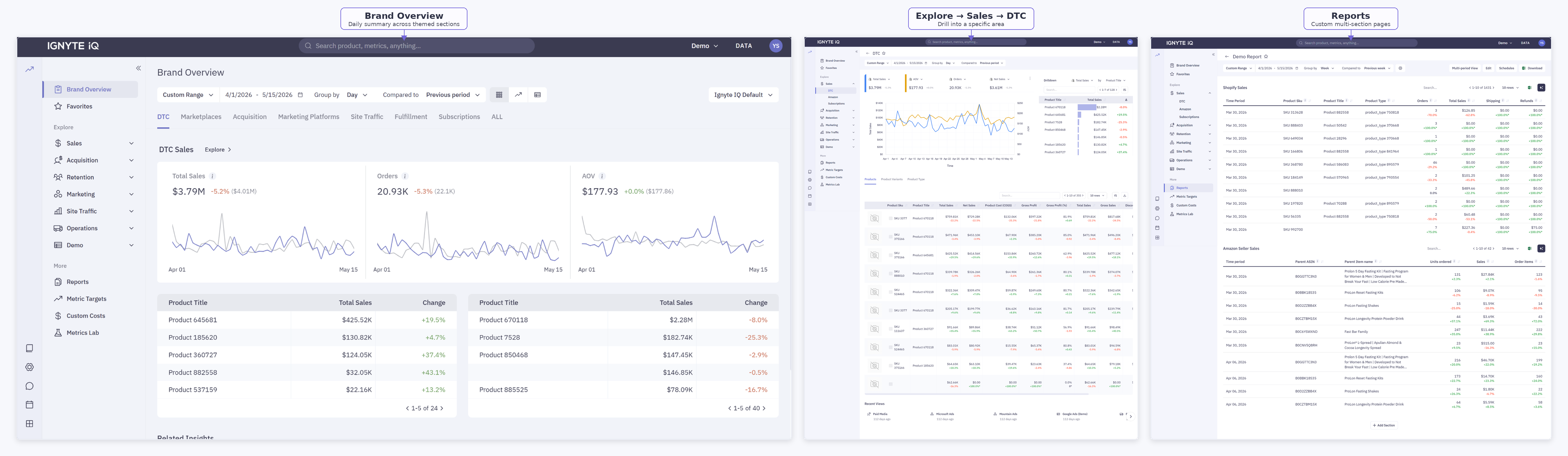This screenshot has width=1568, height=456.
Task: Click Add Section at bottom of Reports window
Action: point(1384,425)
